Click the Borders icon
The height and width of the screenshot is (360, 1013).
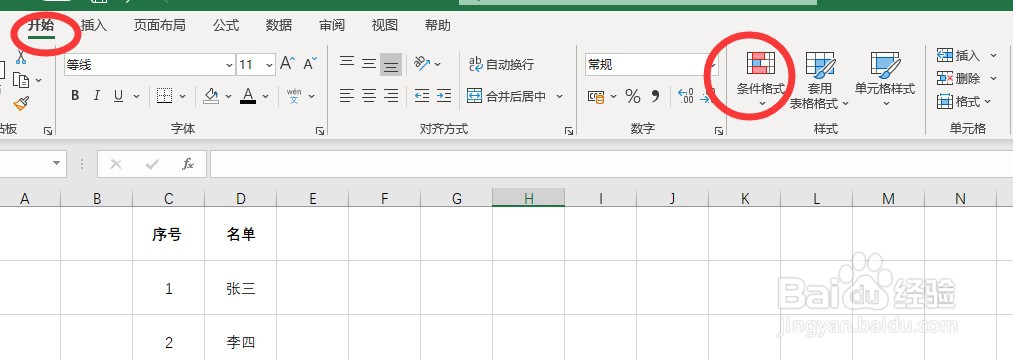[x=165, y=96]
